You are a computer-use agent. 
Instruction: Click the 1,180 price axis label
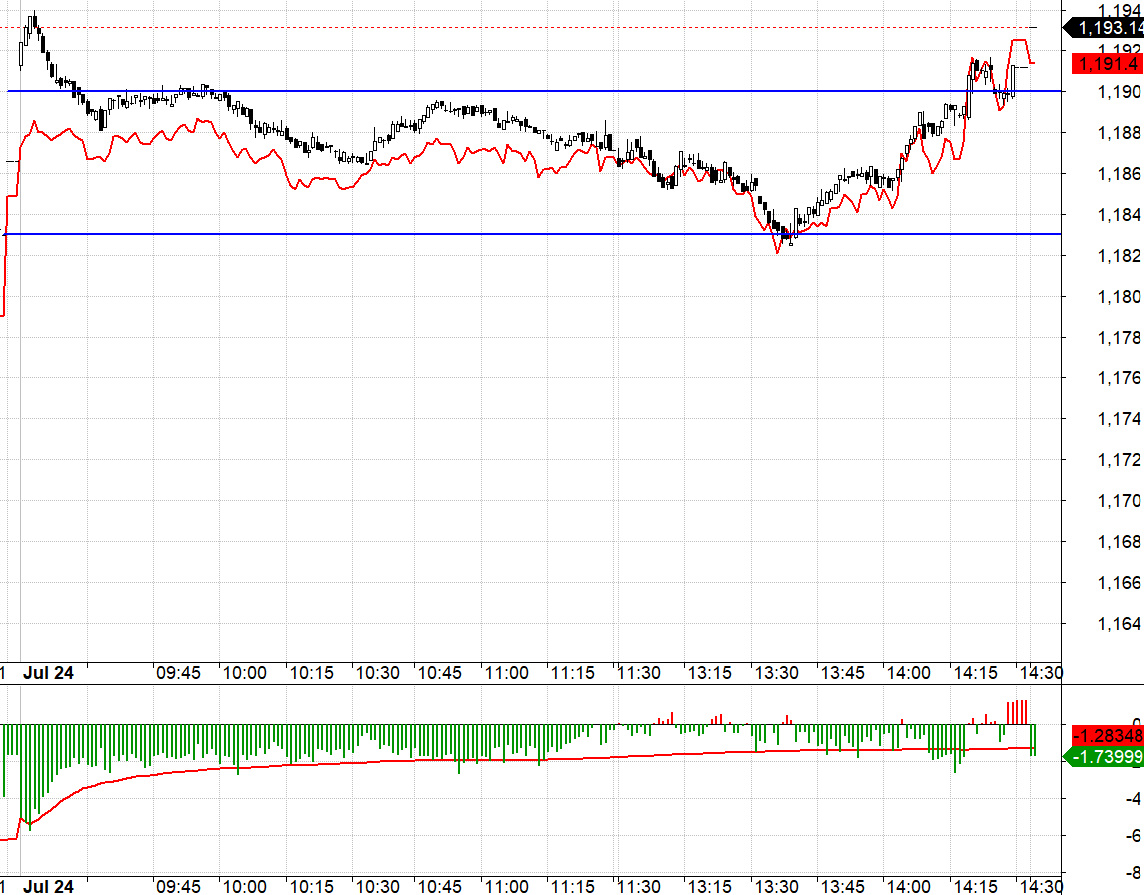[x=1119, y=297]
